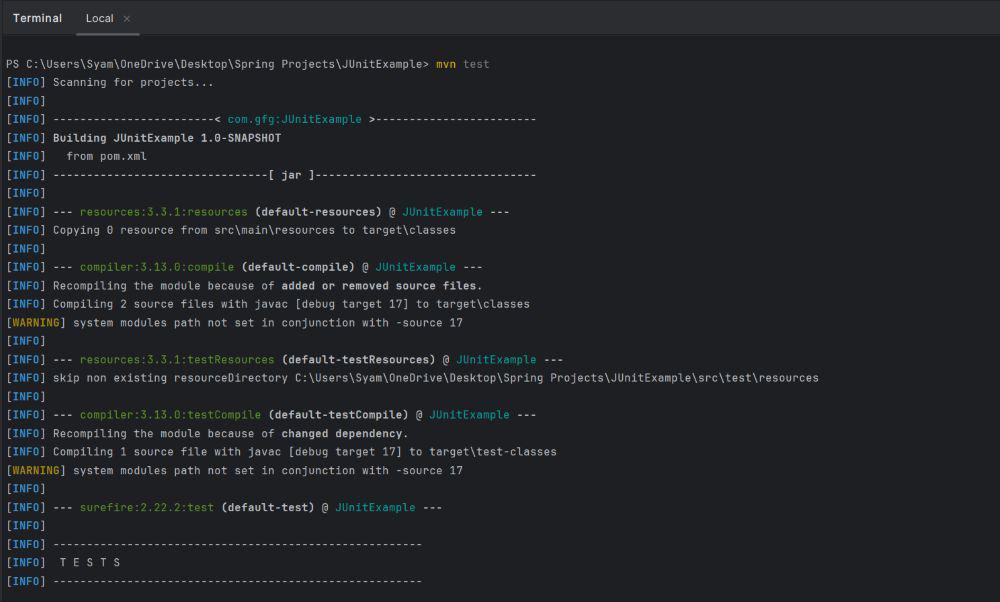Click 'Scanning for projects...' output line
This screenshot has height=602, width=1000.
pos(133,82)
